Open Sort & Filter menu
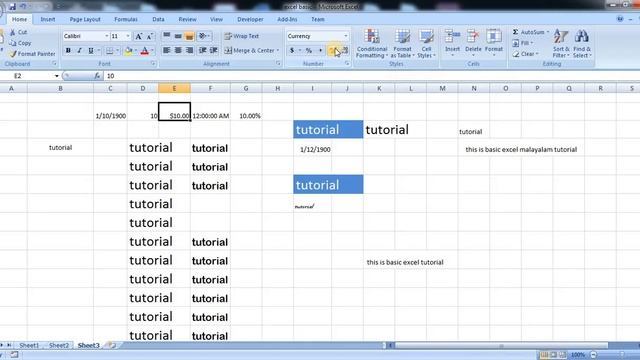This screenshot has height=360, width=640. tap(561, 43)
